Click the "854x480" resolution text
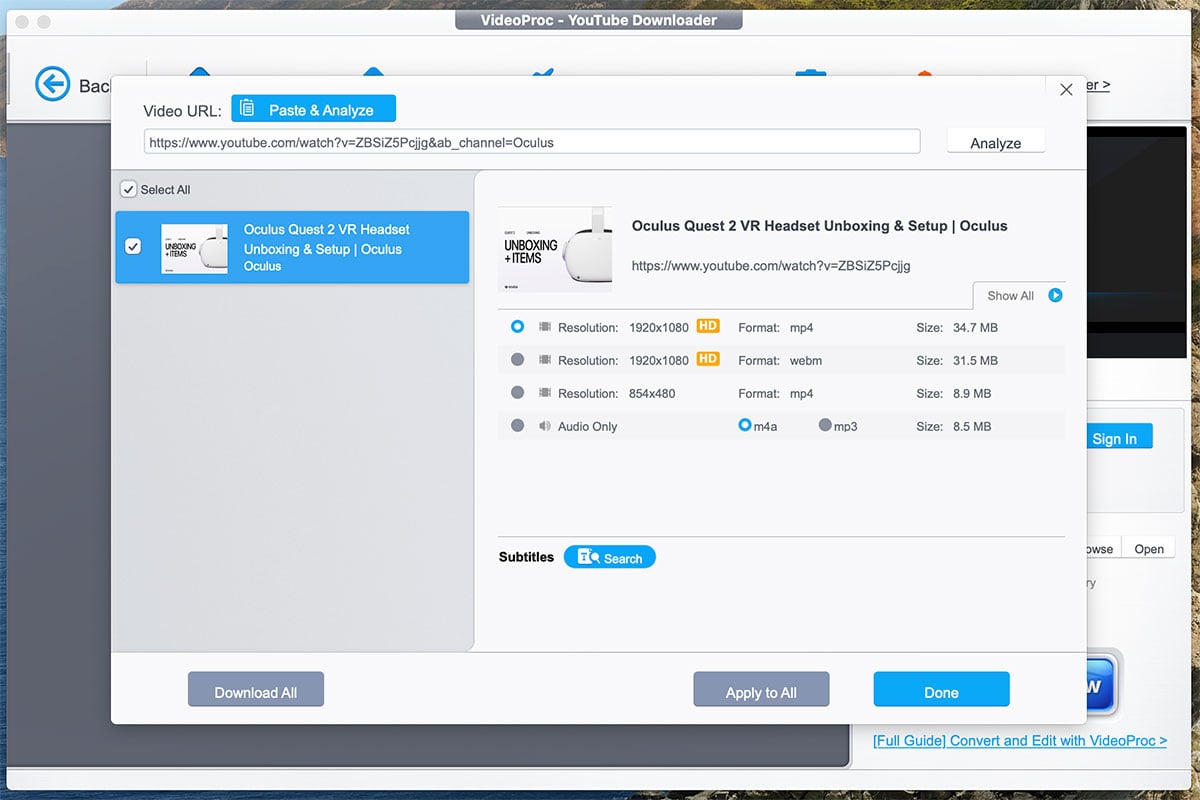 [652, 393]
